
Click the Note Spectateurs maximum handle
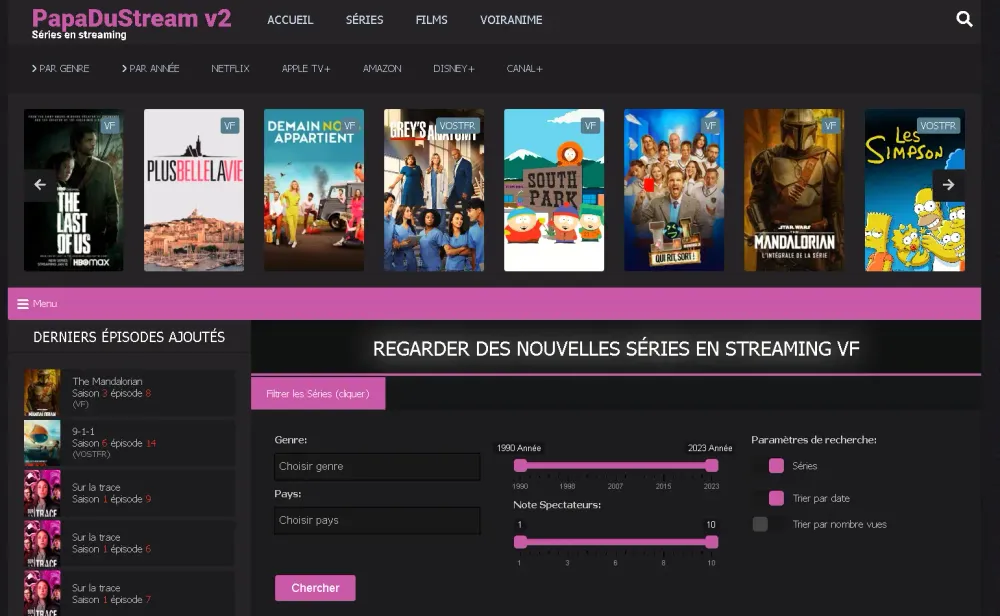click(712, 542)
